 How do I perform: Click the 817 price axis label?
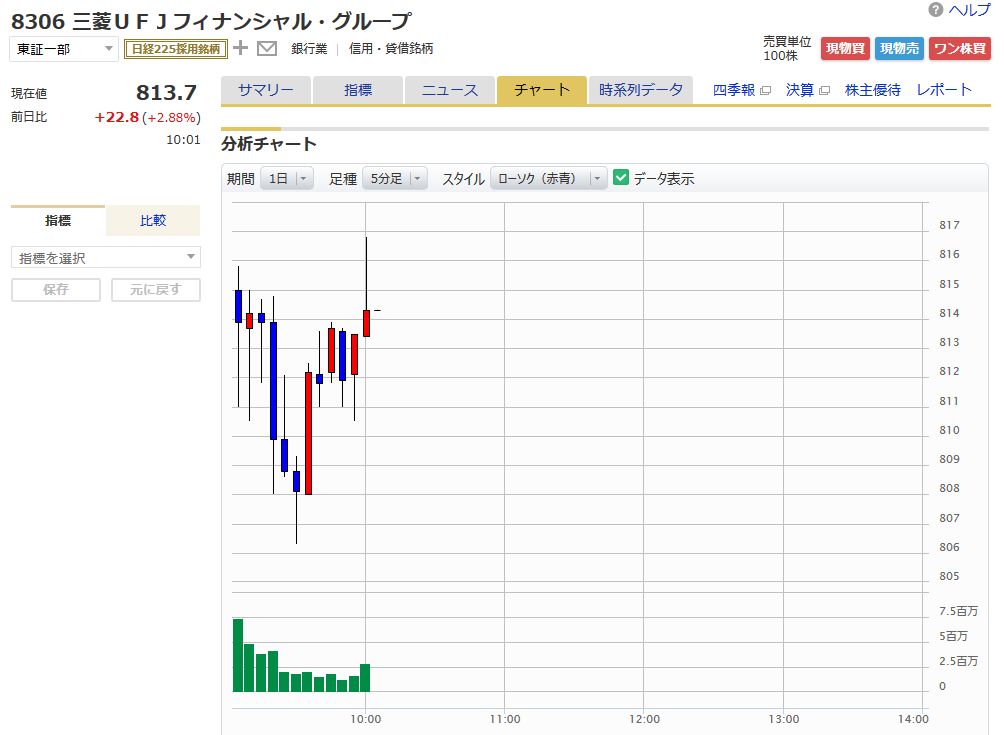tap(949, 225)
